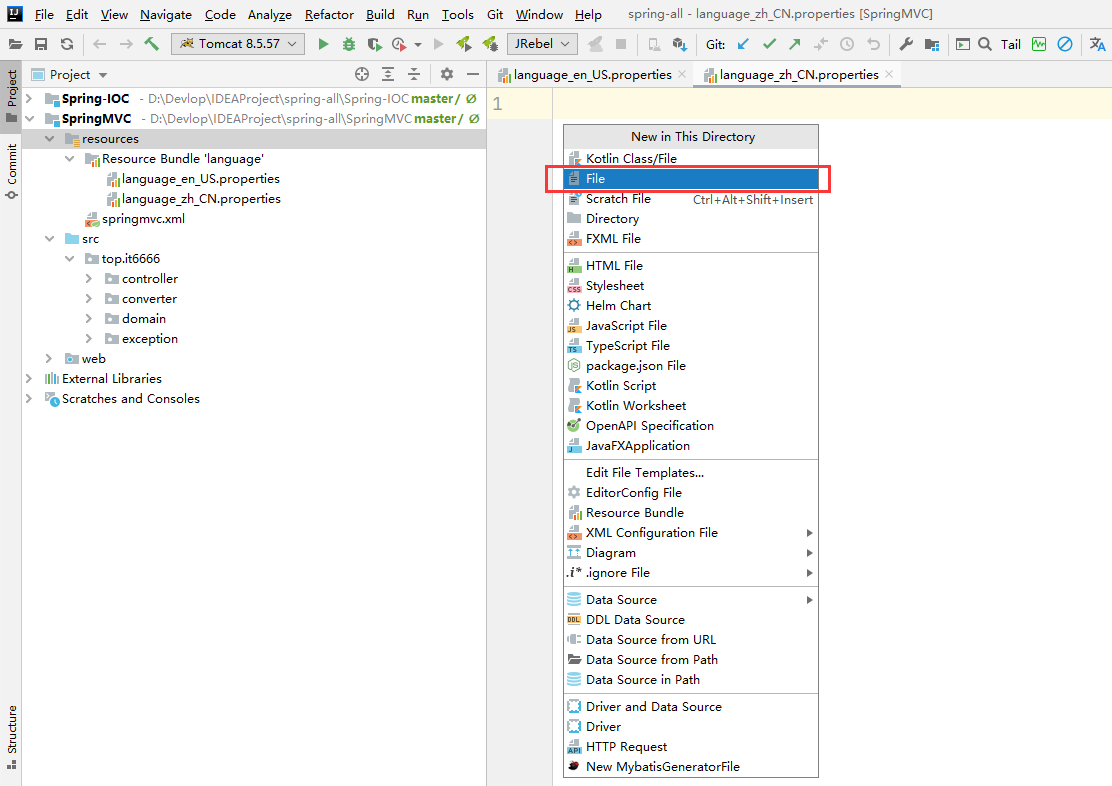Expand the Spring-IOC module node
The image size is (1112, 786).
click(29, 99)
